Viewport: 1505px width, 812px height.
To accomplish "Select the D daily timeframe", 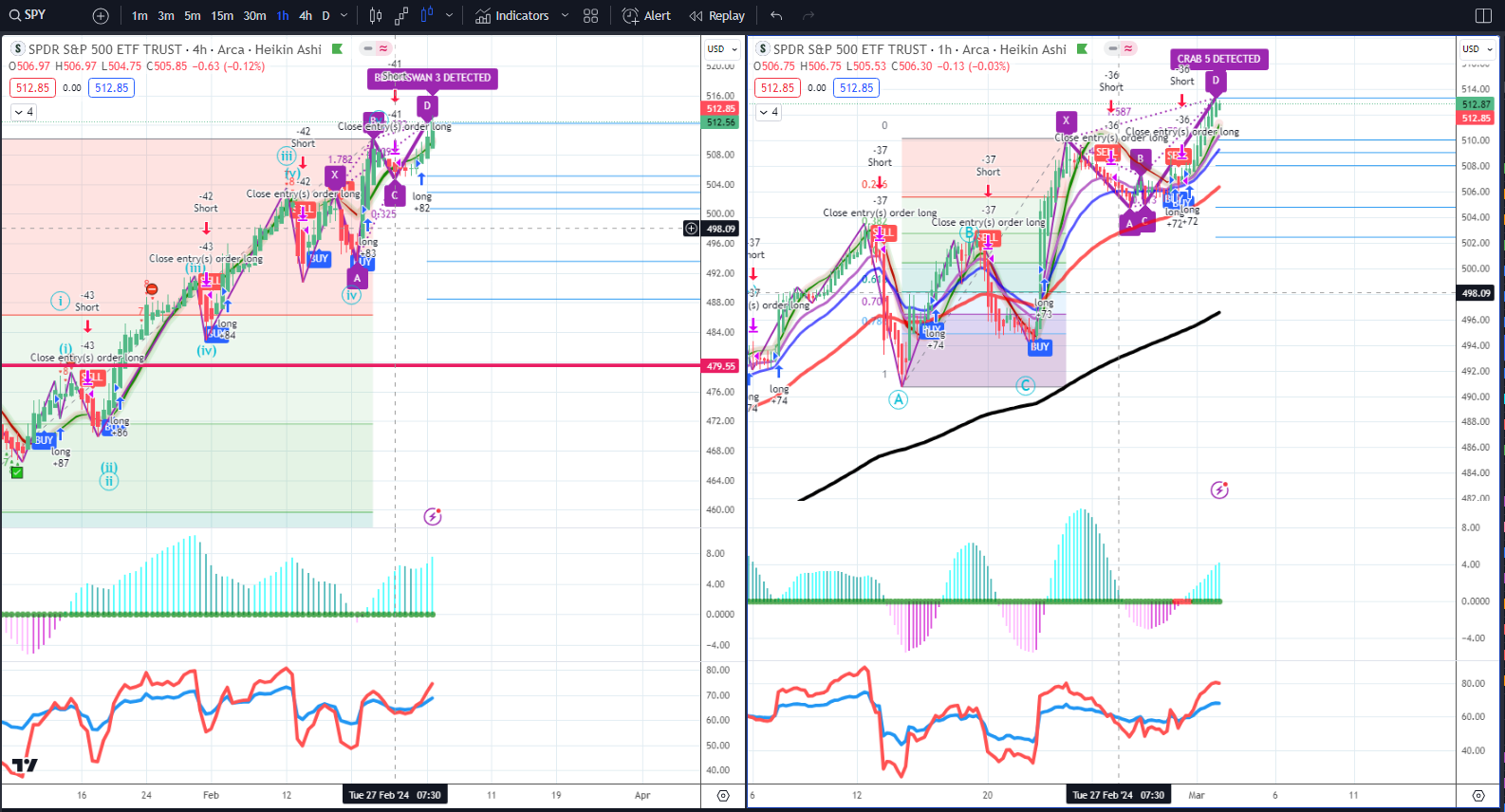I will point(325,16).
